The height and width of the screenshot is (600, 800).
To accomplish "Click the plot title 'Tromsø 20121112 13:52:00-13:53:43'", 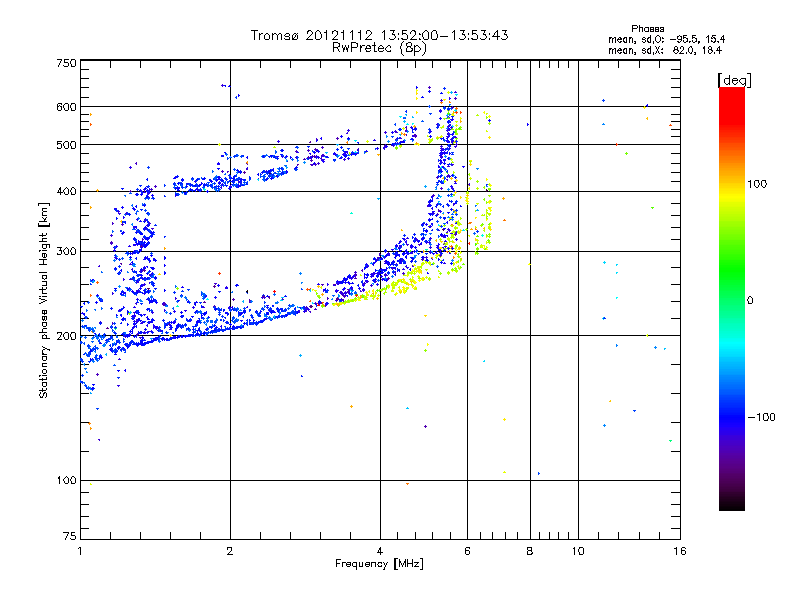I will (379, 35).
